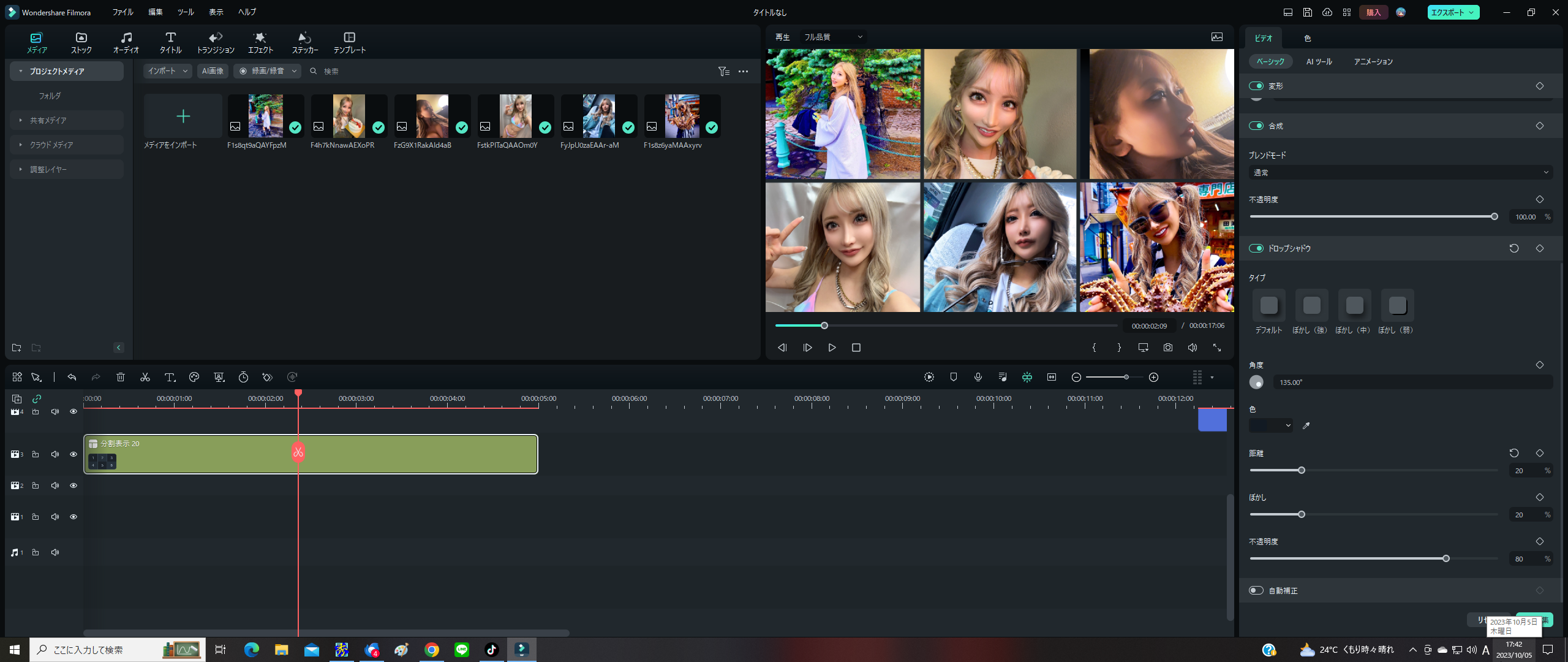The height and width of the screenshot is (662, 1568).
Task: Select the F4h7kNnawAEXoPR media thumbnail
Action: 349,116
